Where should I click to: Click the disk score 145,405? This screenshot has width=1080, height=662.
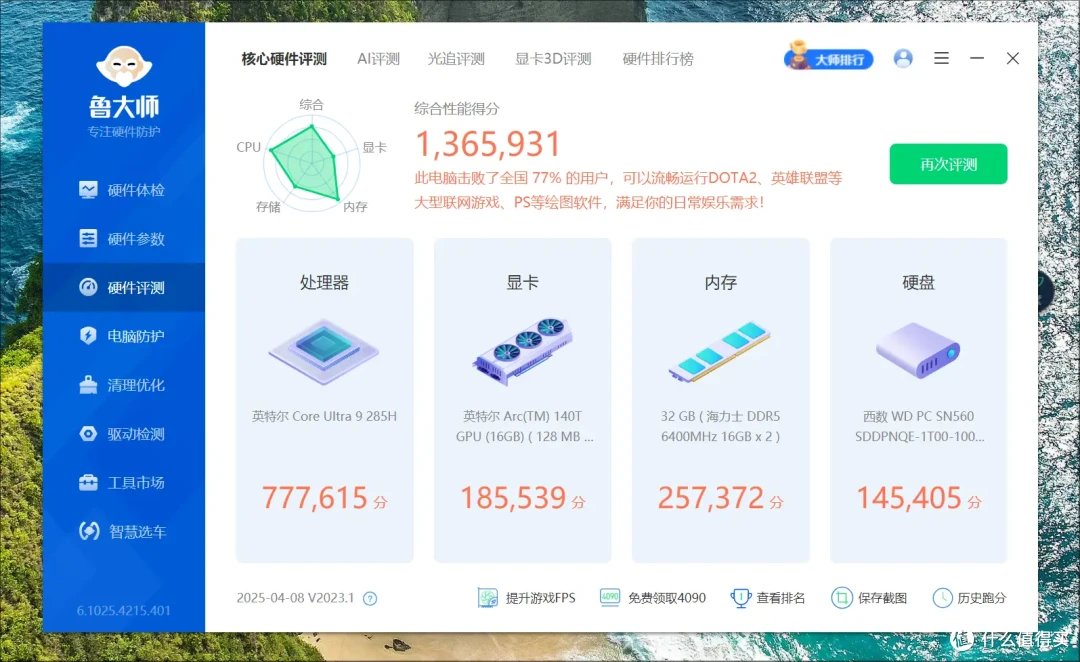click(x=909, y=498)
